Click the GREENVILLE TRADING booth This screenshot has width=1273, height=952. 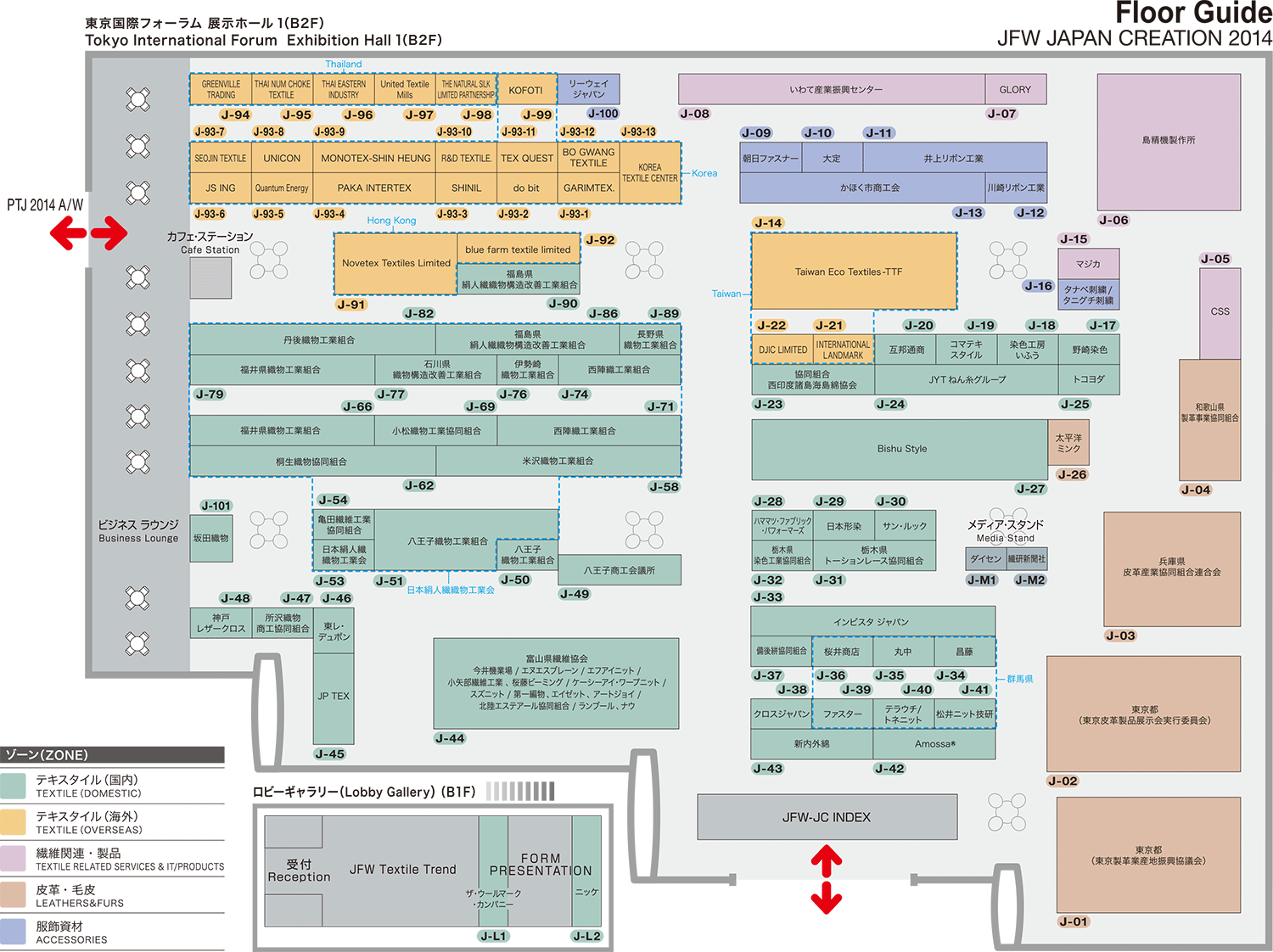coord(221,89)
